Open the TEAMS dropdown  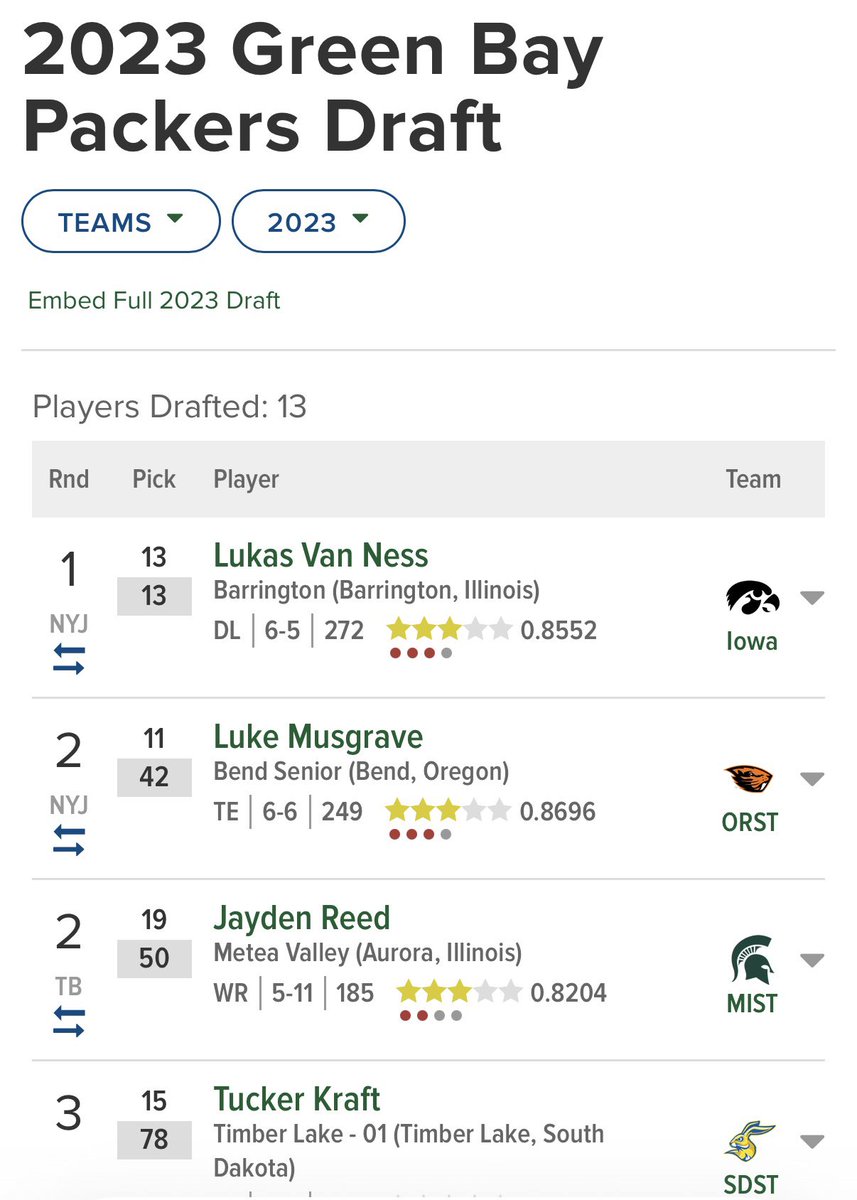[x=121, y=222]
